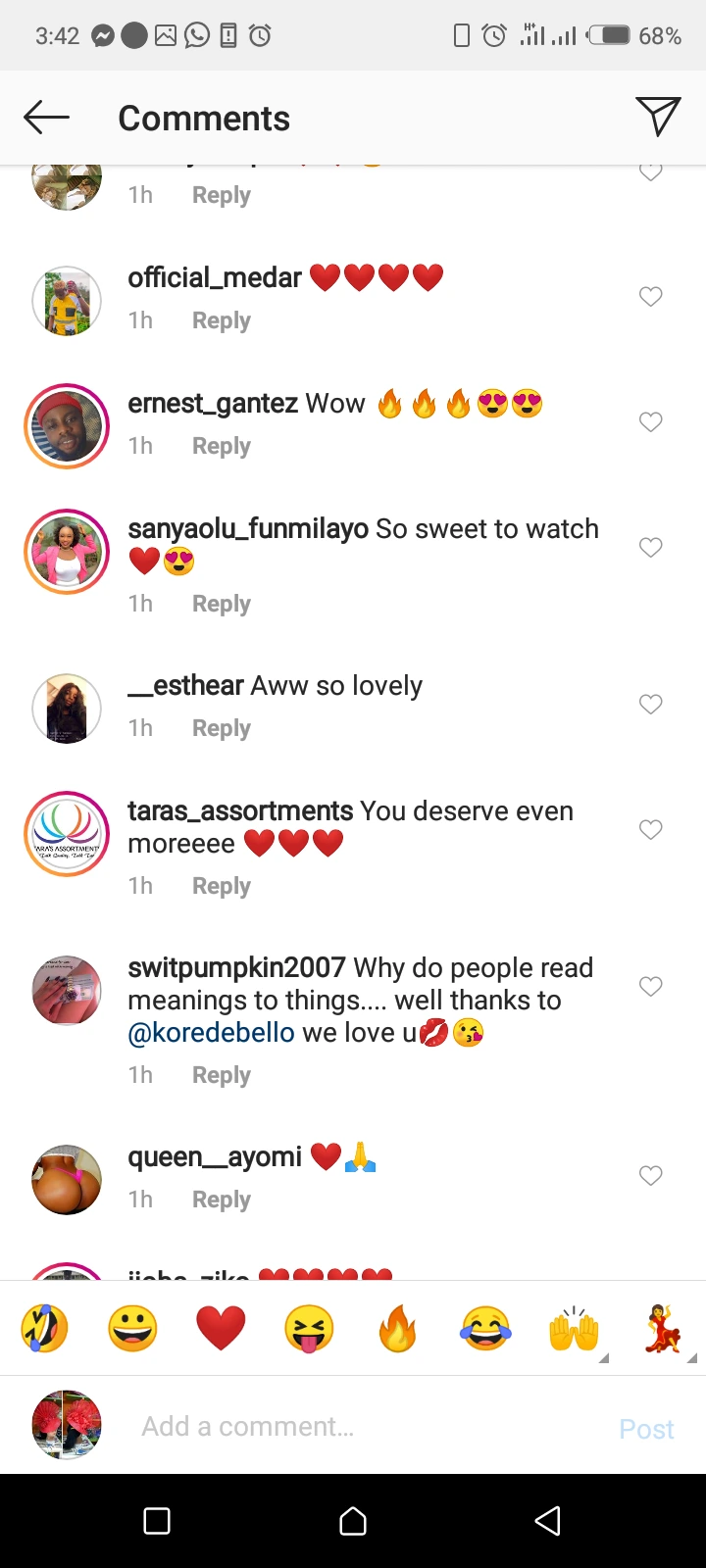The image size is (706, 1568).
Task: Insert the rolling-on-floor laughing emoji
Action: pos(44,1330)
